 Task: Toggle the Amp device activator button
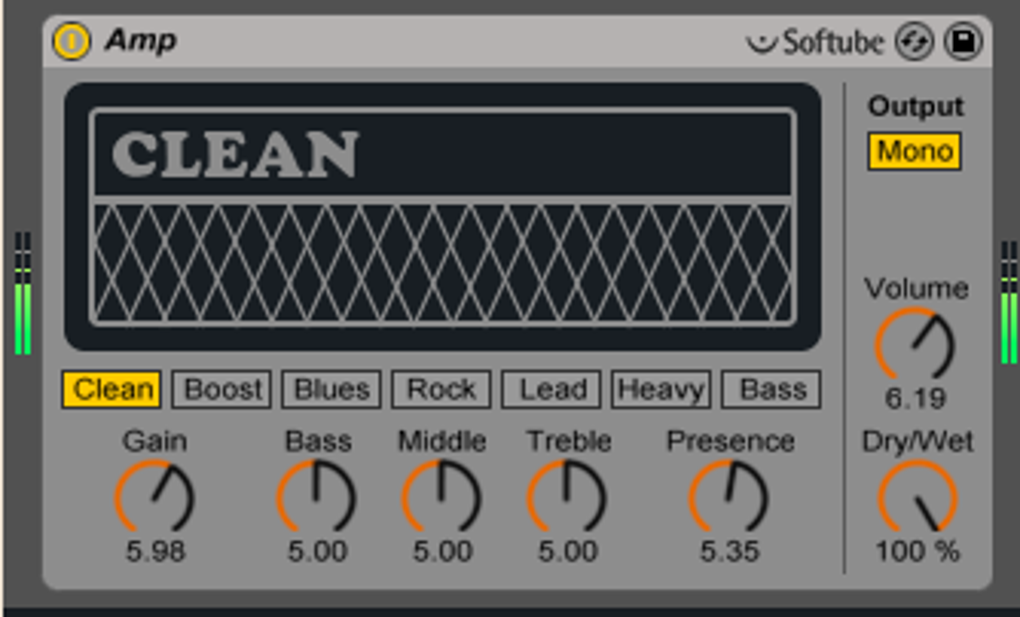[72, 41]
